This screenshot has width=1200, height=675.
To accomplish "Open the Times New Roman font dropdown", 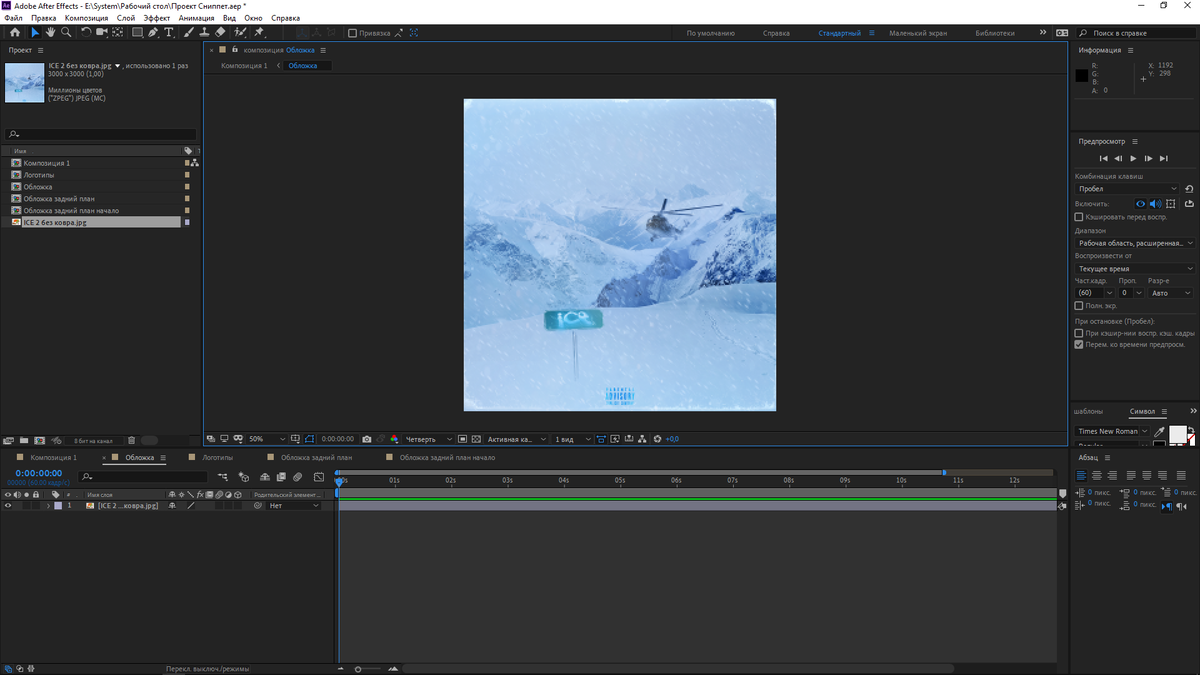I will (1112, 431).
